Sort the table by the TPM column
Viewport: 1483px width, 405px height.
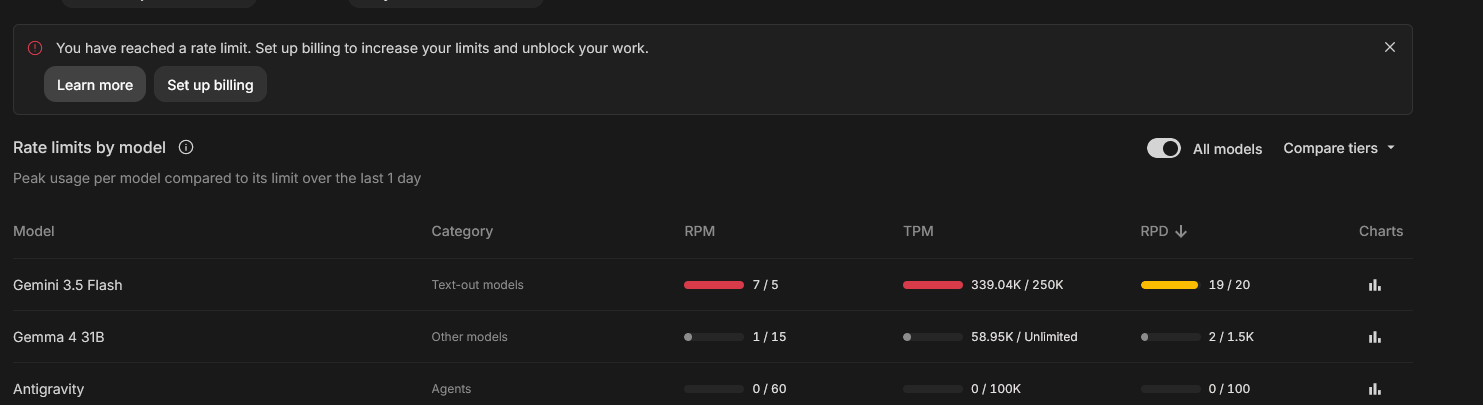tap(918, 231)
